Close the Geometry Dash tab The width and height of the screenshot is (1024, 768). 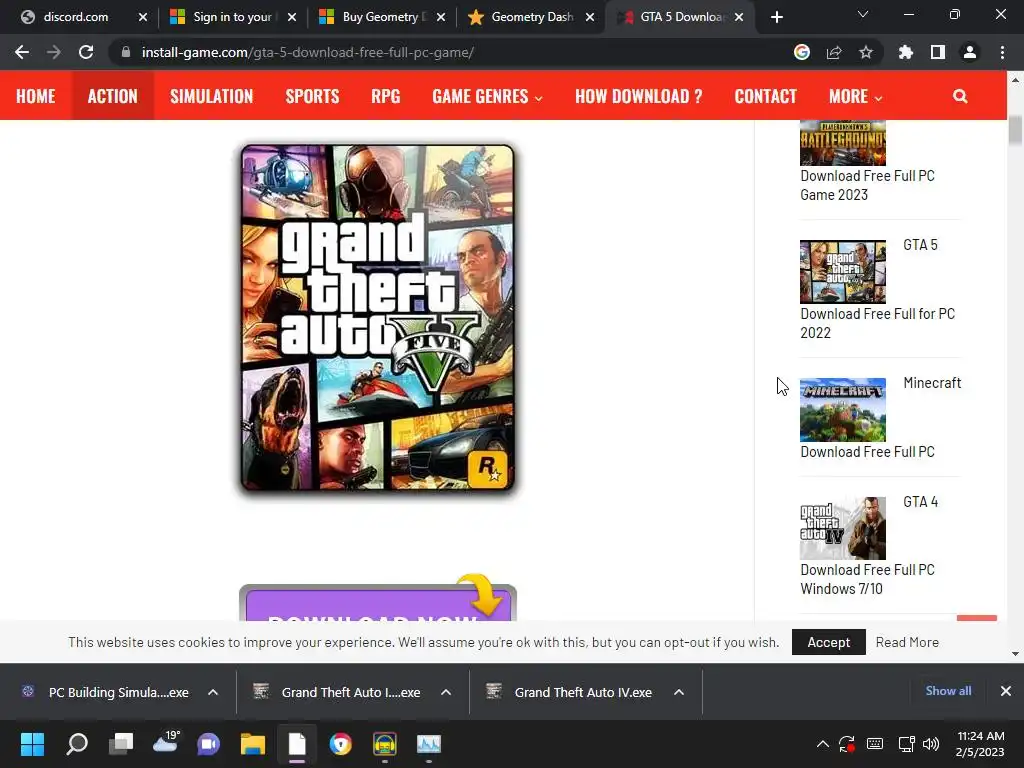click(590, 17)
